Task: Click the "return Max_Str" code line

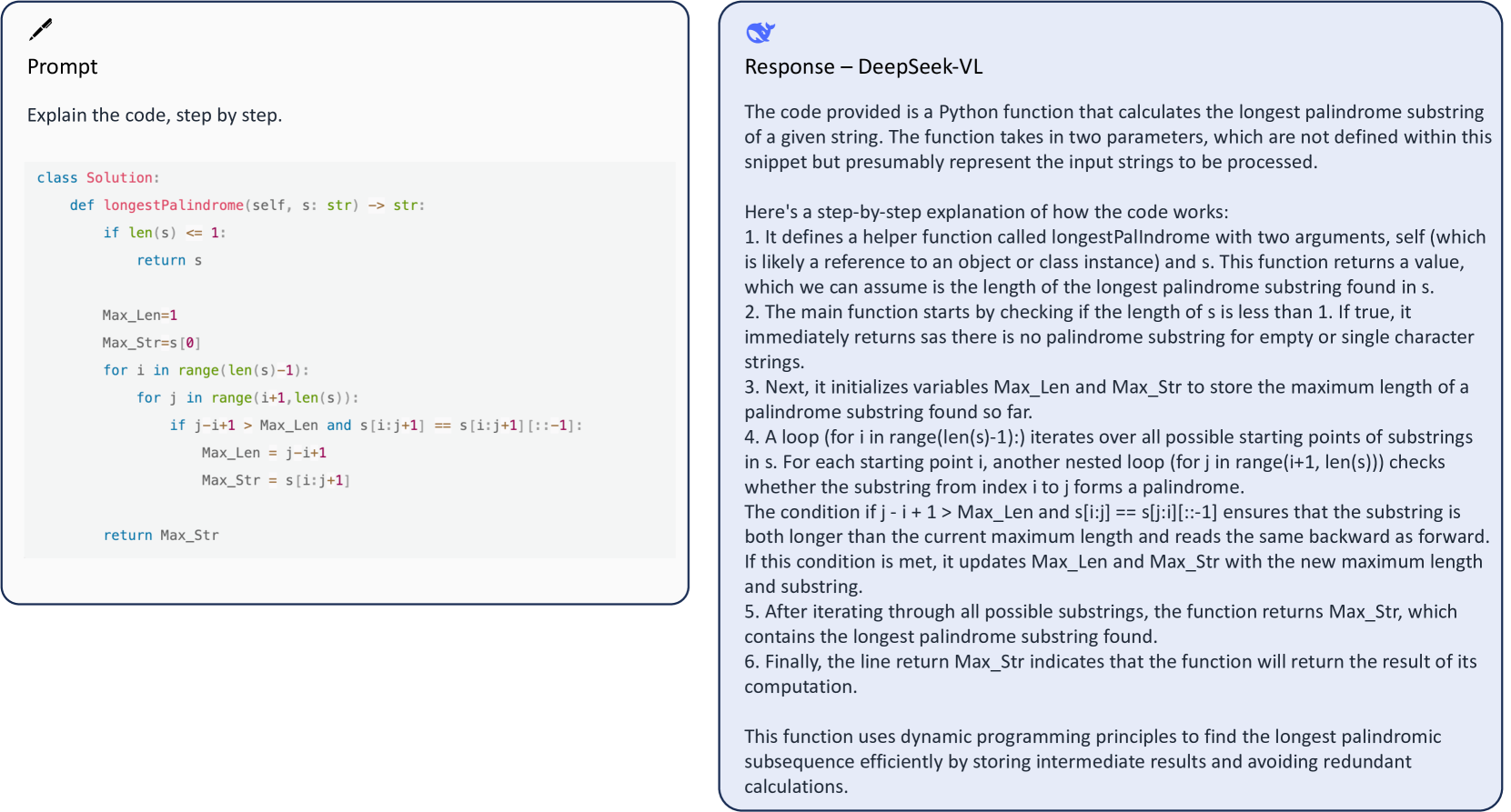Action: [x=161, y=536]
